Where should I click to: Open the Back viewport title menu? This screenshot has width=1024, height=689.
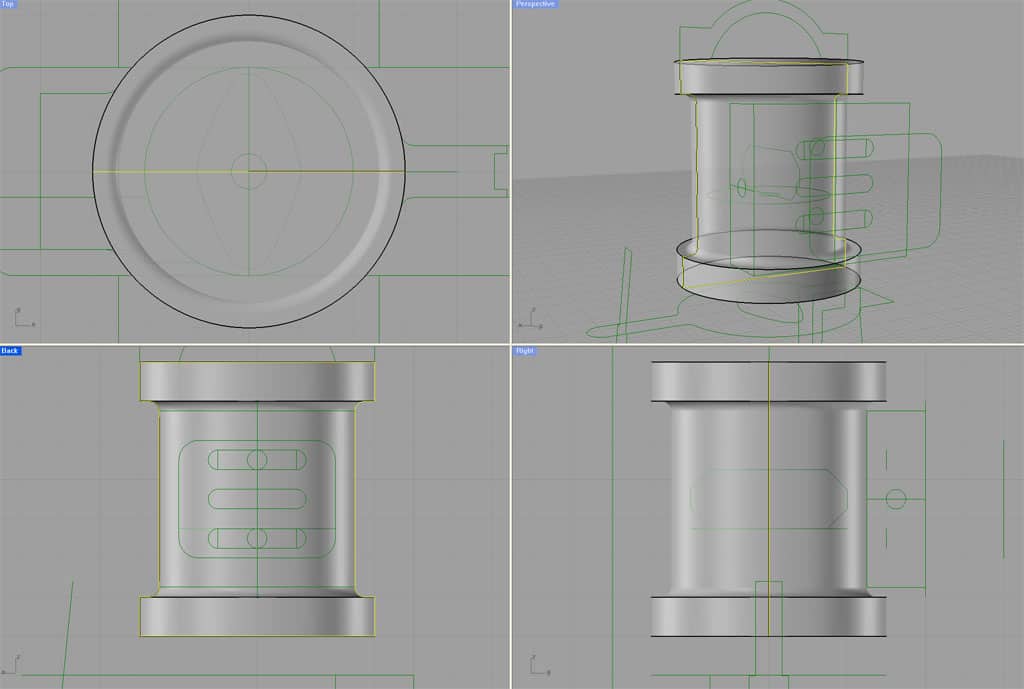click(12, 351)
